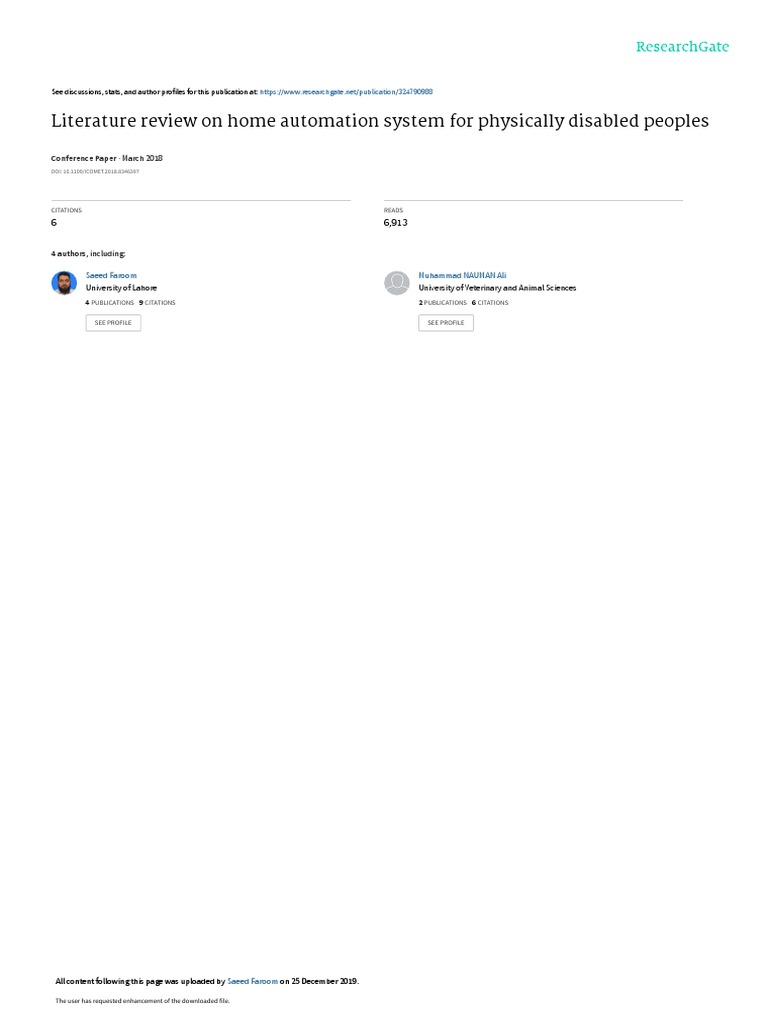768x1024 pixels.
Task: Click the DOI text below Conference Paper
Action: tap(95, 172)
